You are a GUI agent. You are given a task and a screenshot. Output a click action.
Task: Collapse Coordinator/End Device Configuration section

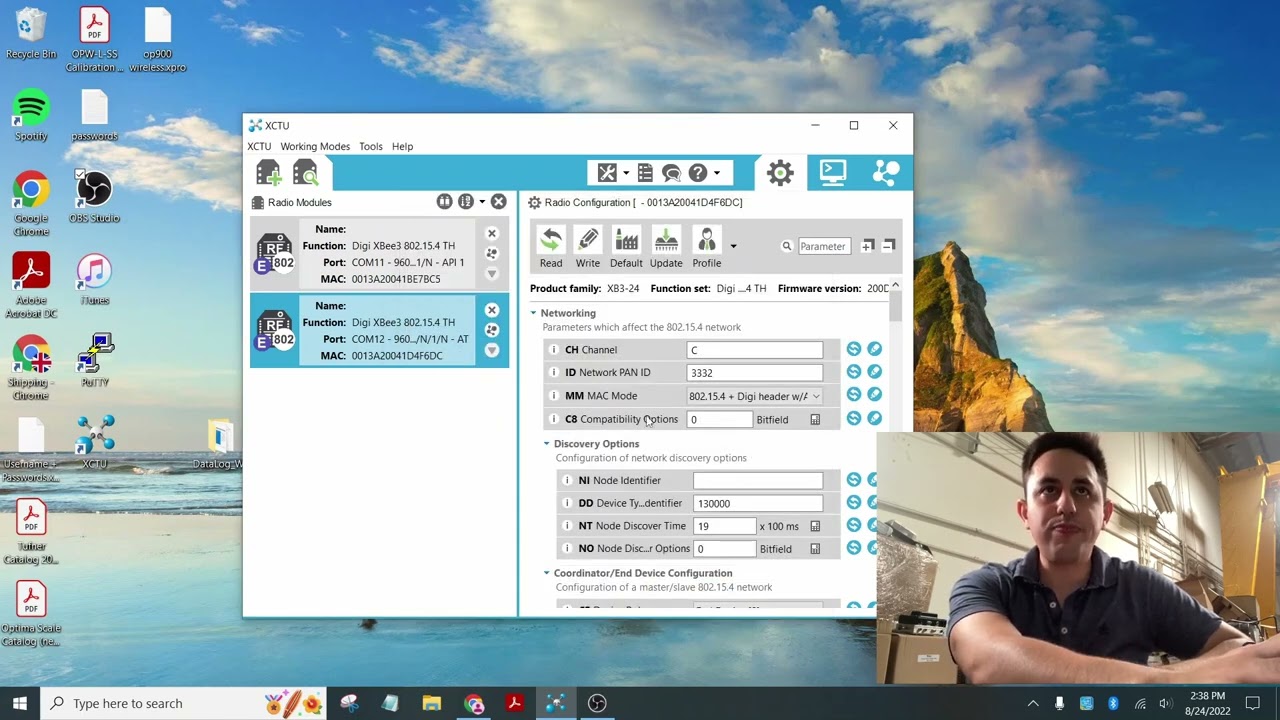pyautogui.click(x=547, y=573)
